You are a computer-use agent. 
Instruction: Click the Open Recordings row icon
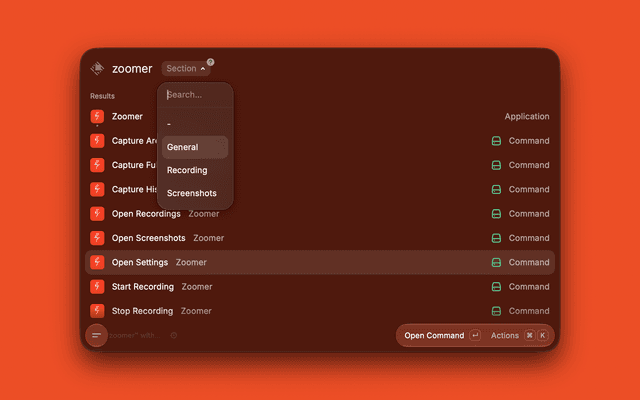point(97,213)
